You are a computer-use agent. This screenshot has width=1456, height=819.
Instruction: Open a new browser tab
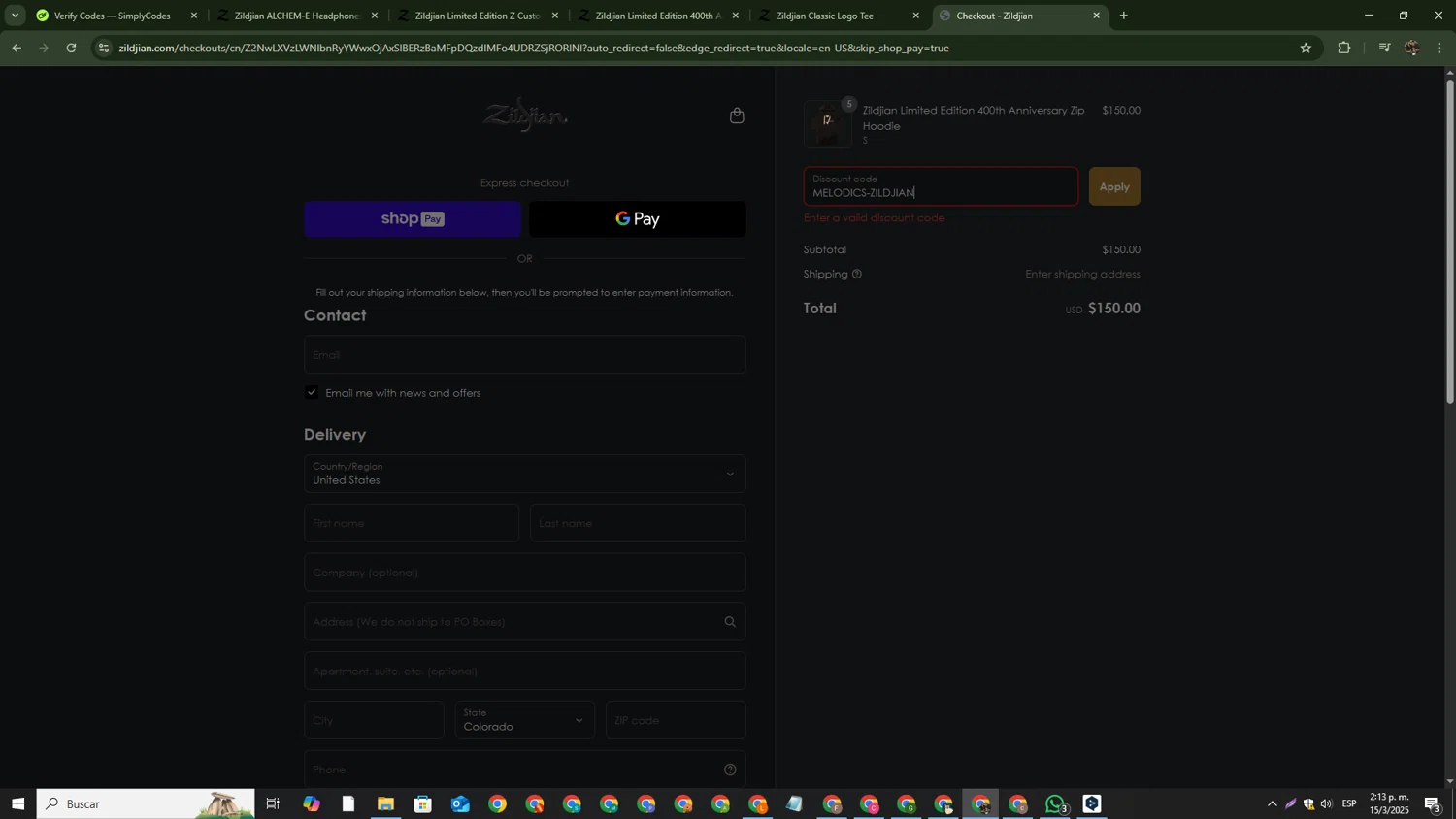1124,16
